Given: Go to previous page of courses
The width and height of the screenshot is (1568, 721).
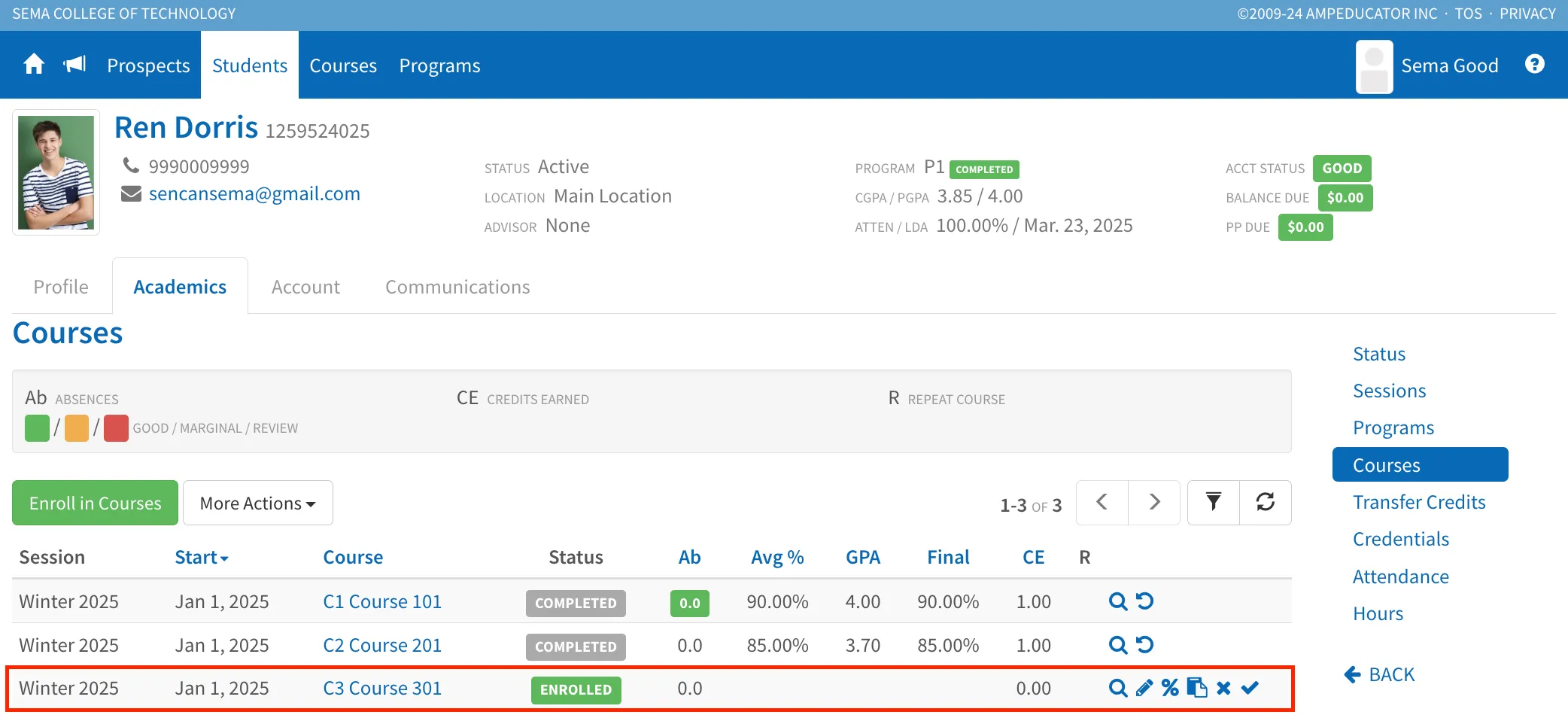Looking at the screenshot, I should click(1102, 502).
